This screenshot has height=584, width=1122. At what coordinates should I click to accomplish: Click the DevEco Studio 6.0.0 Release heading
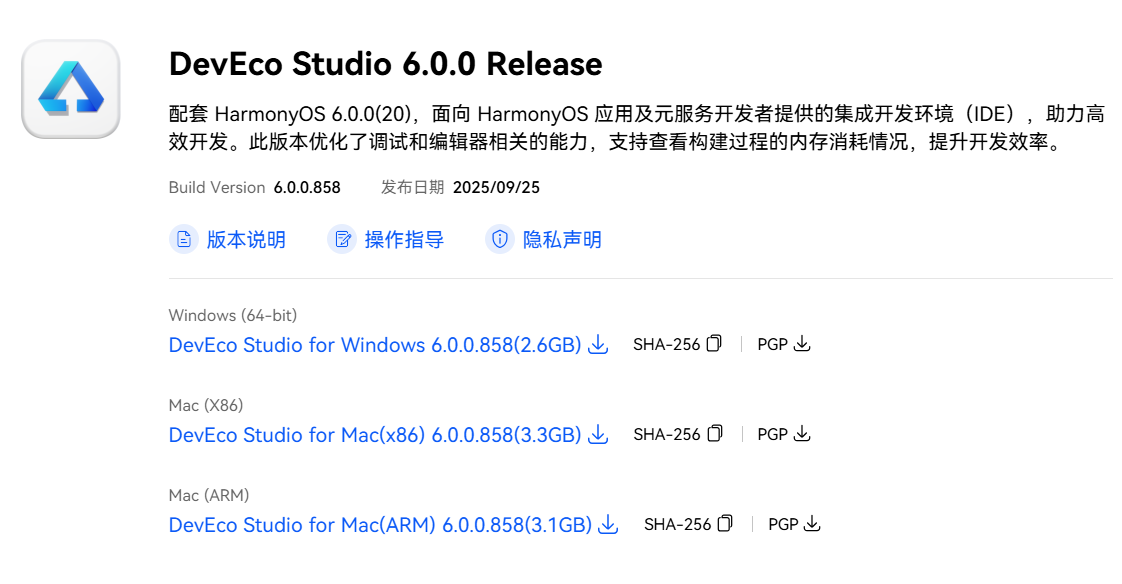tap(385, 64)
